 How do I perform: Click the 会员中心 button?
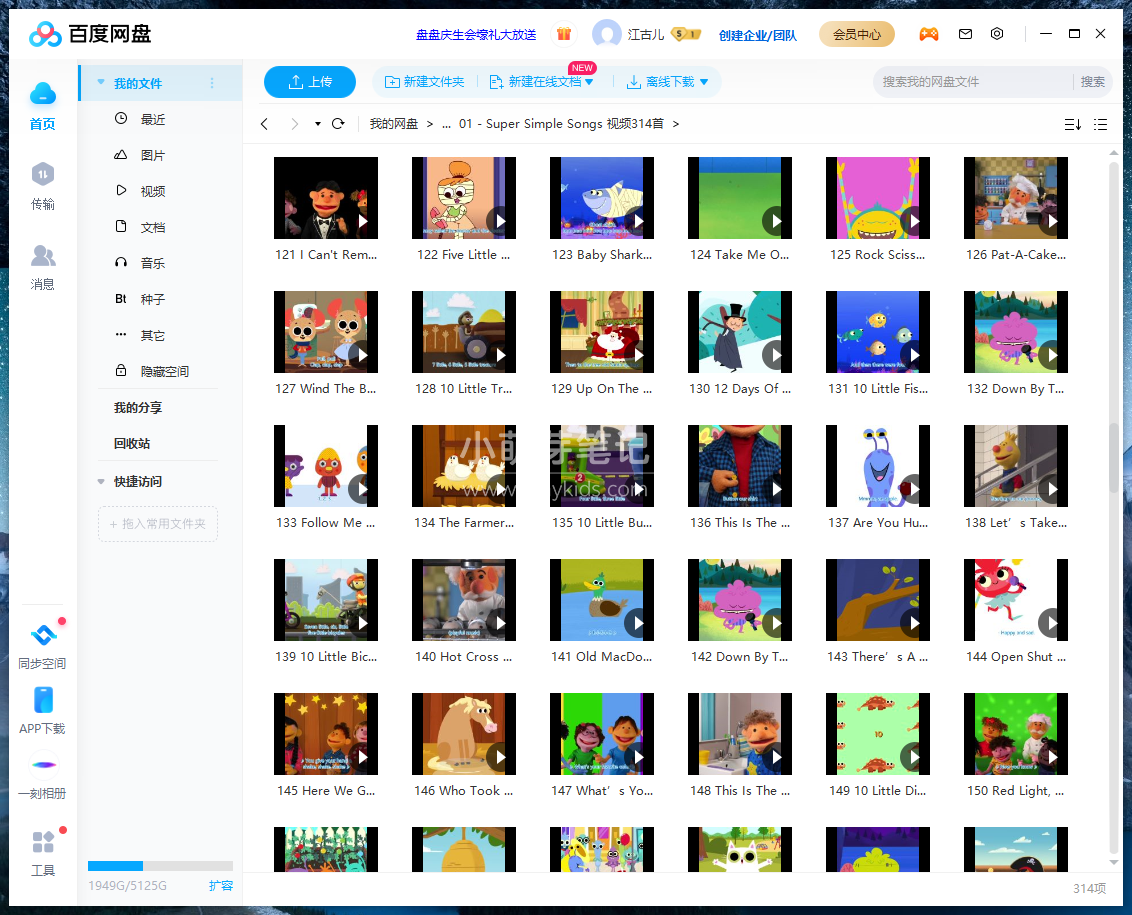point(856,34)
